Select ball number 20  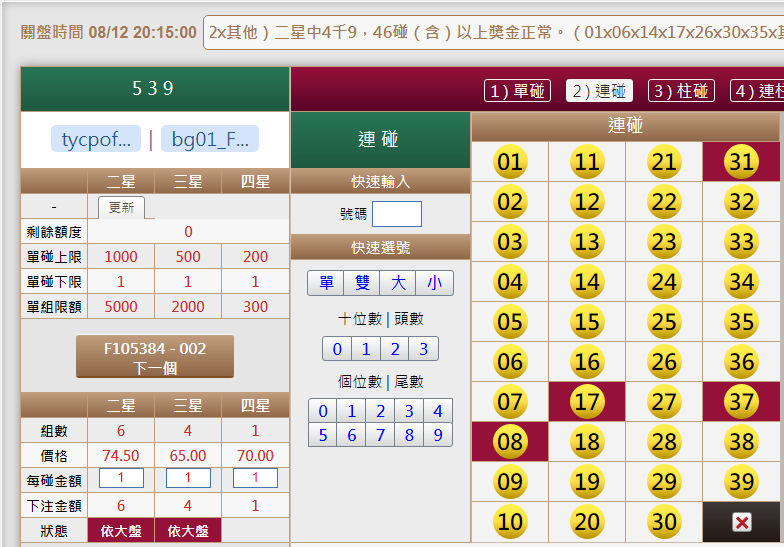587,522
